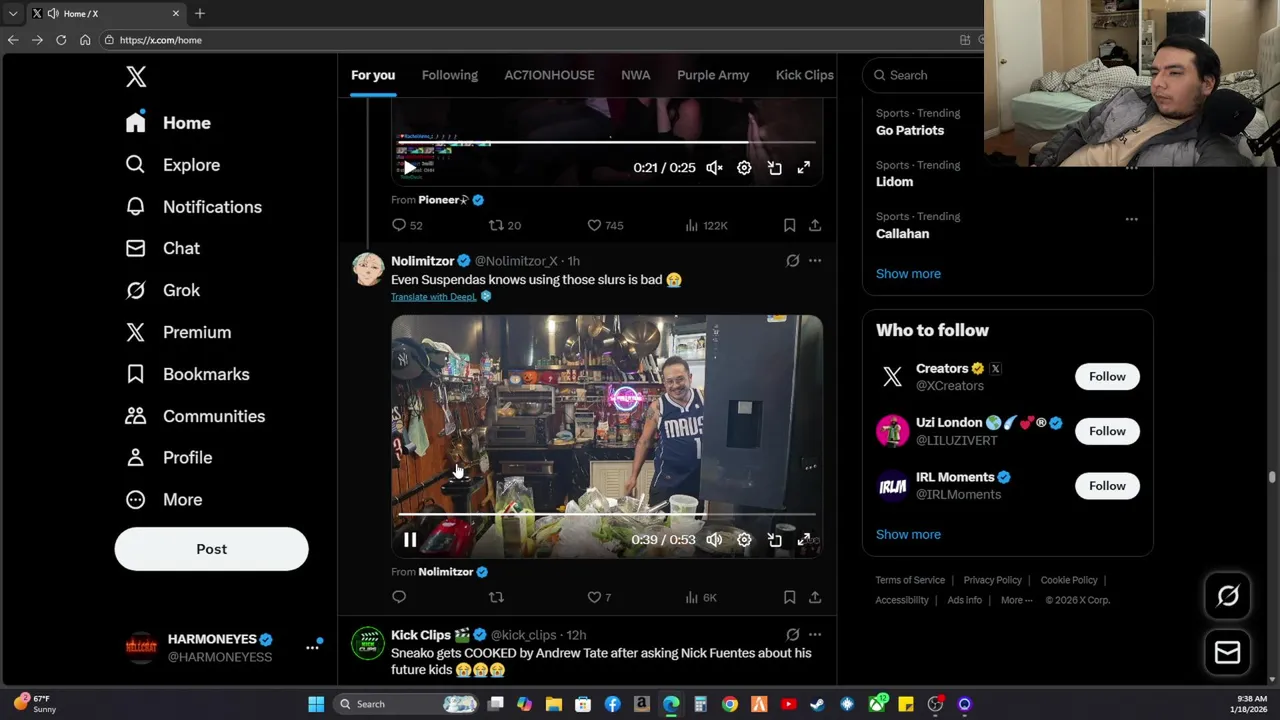Click the X search field
The height and width of the screenshot is (720, 1280).
[x=925, y=75]
